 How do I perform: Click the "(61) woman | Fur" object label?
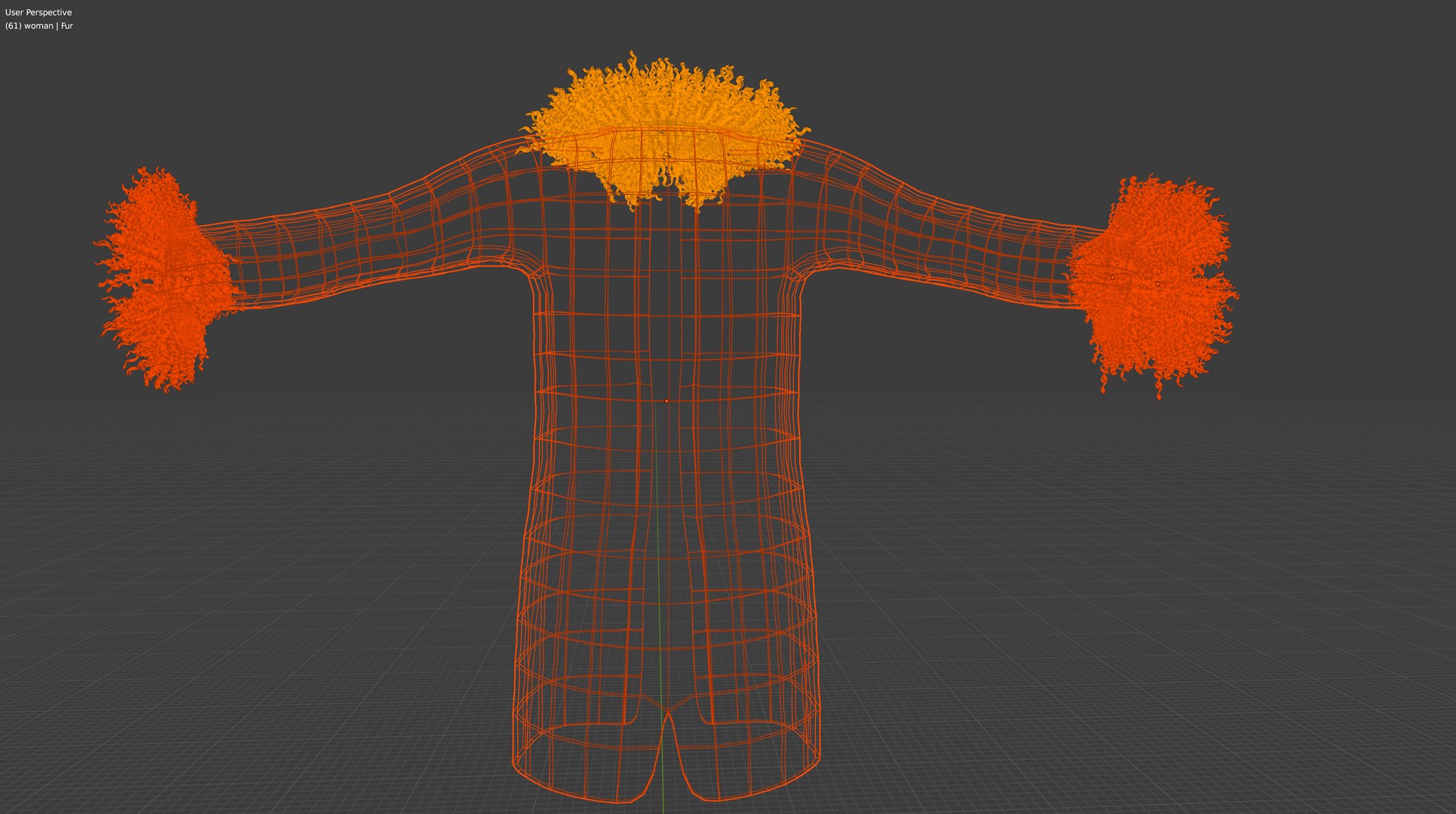(39, 26)
